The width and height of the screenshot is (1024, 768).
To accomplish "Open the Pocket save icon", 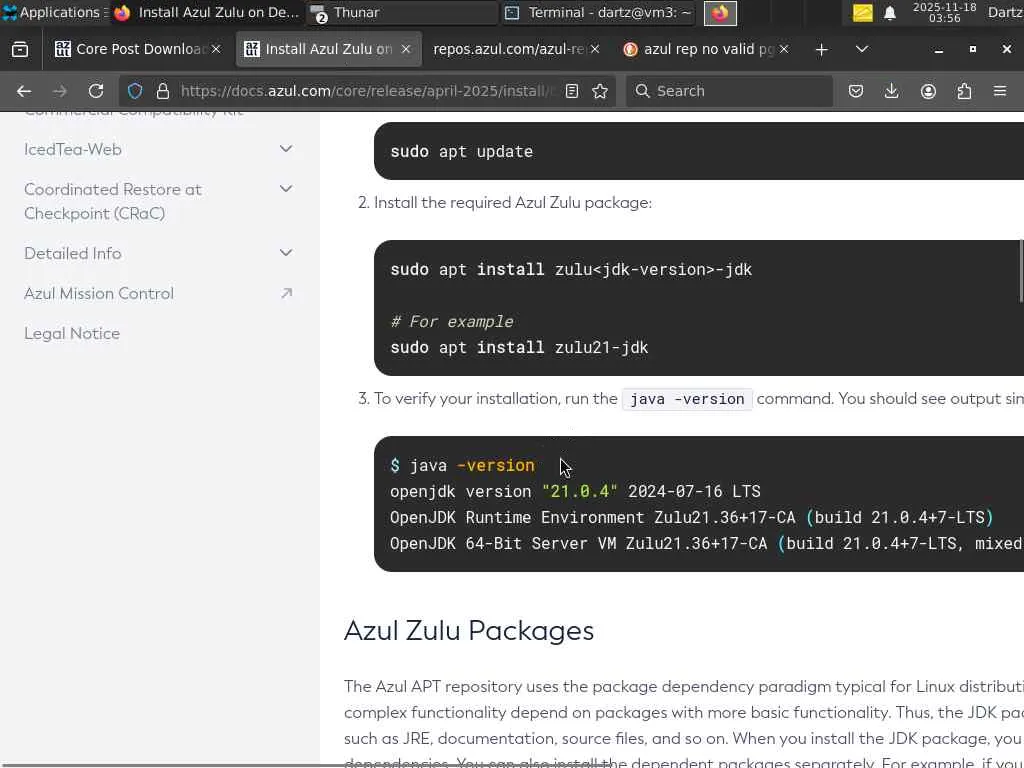I will [x=856, y=91].
